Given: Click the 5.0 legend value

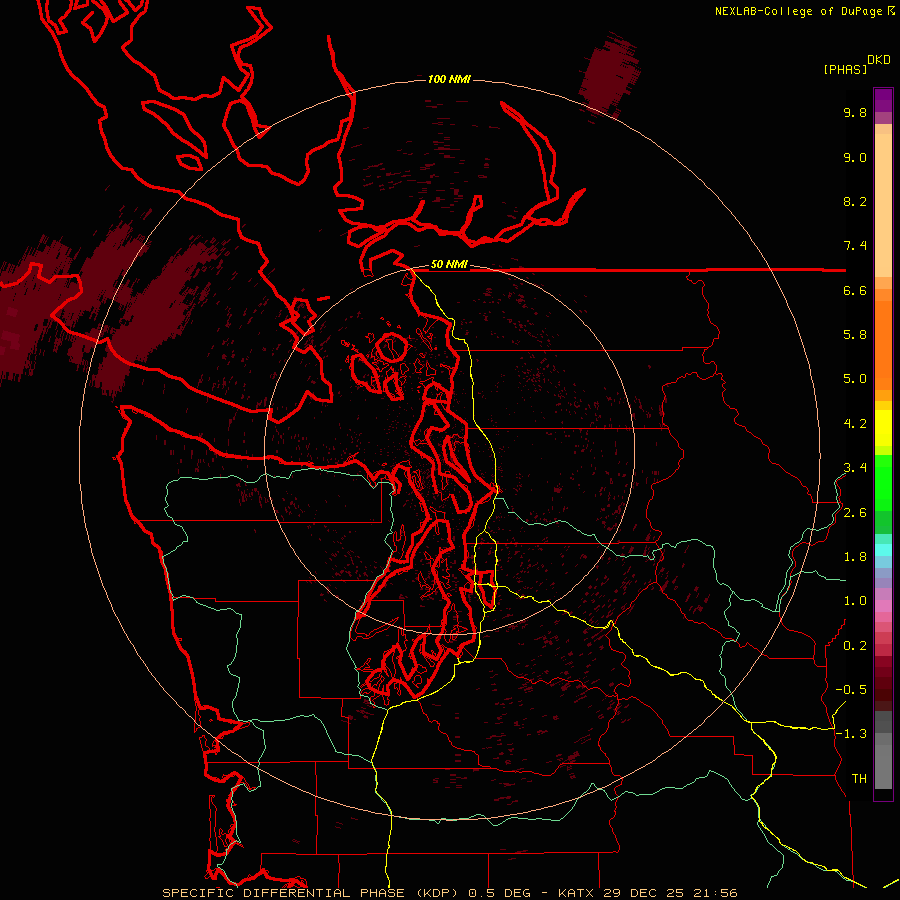Looking at the screenshot, I should pyautogui.click(x=855, y=379).
